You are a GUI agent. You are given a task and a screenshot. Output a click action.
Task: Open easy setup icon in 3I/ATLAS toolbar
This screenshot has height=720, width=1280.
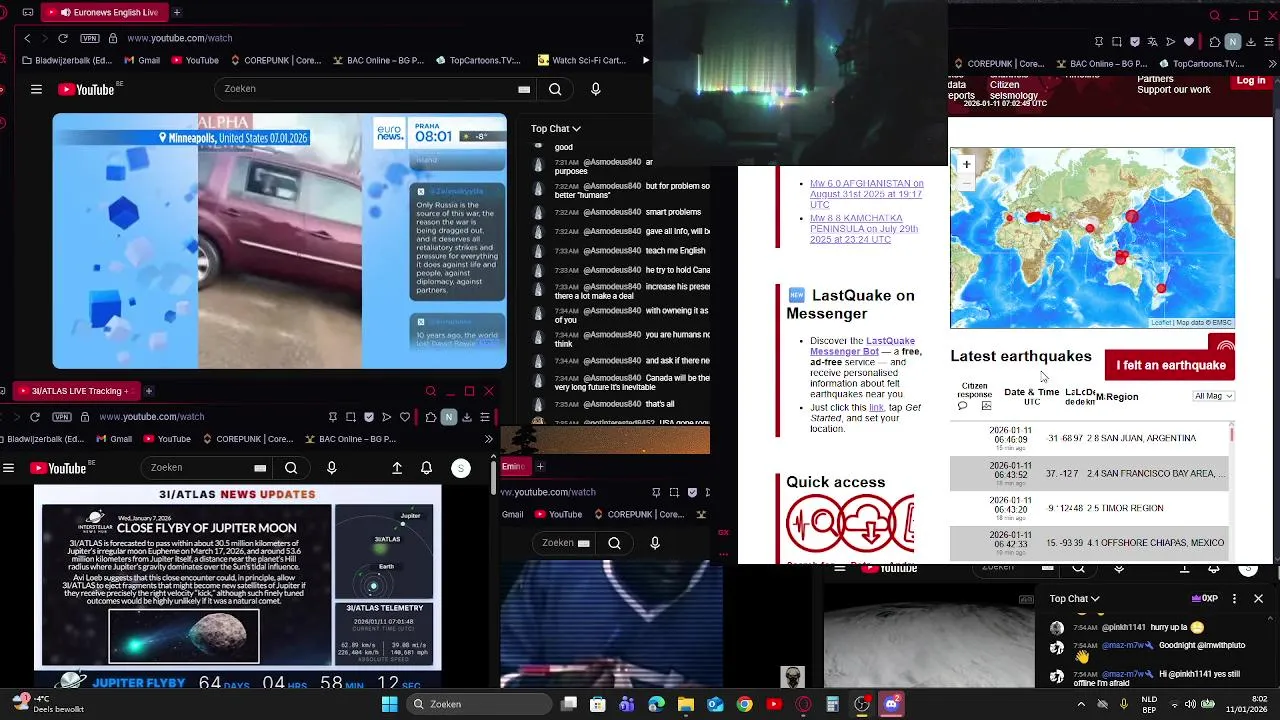coord(485,417)
